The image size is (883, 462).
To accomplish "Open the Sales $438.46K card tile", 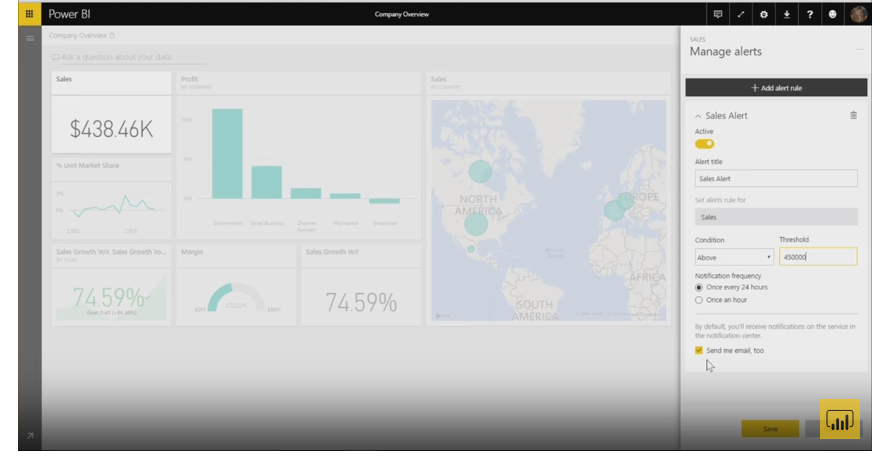I will coord(112,112).
